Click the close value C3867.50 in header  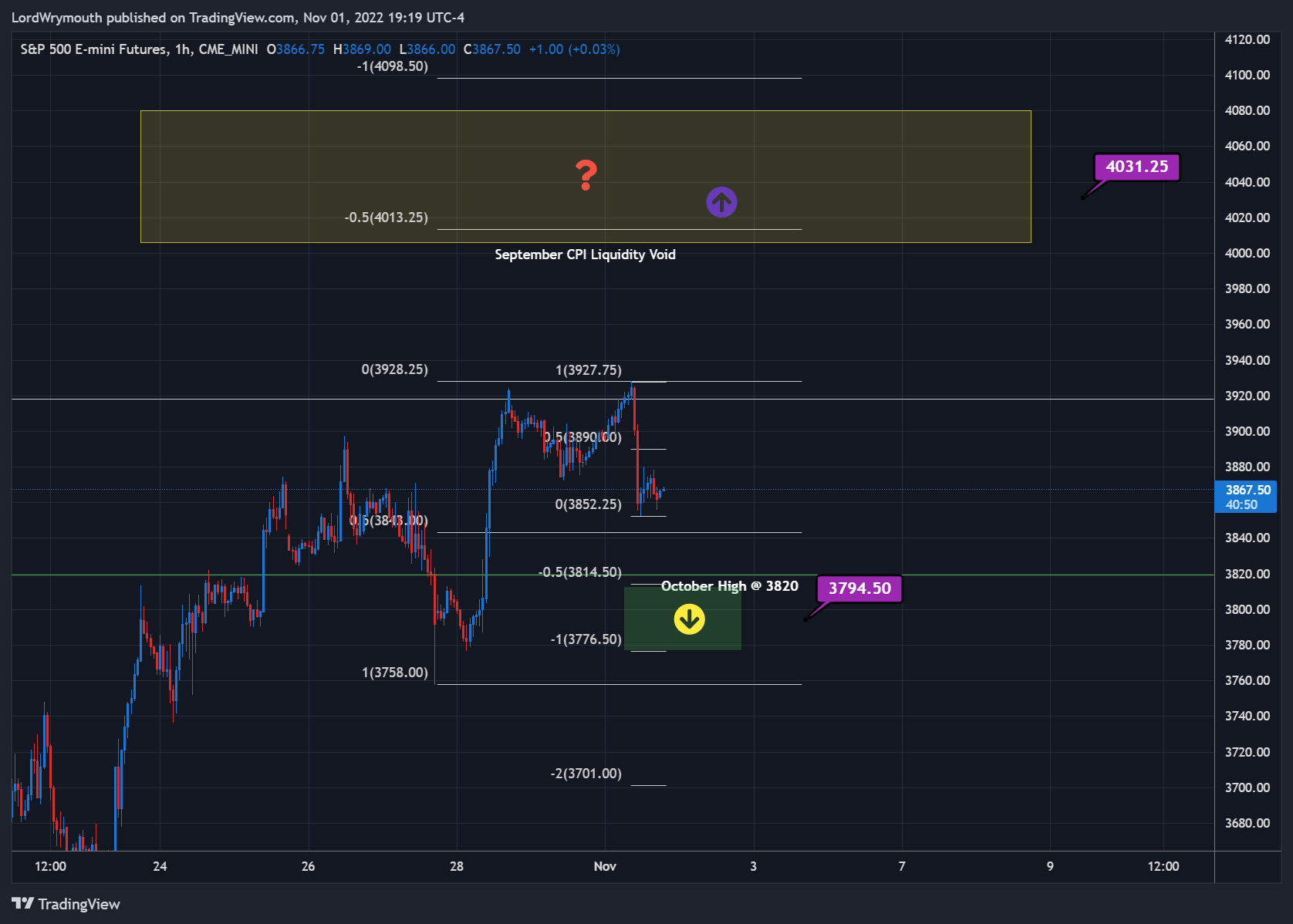[x=492, y=49]
